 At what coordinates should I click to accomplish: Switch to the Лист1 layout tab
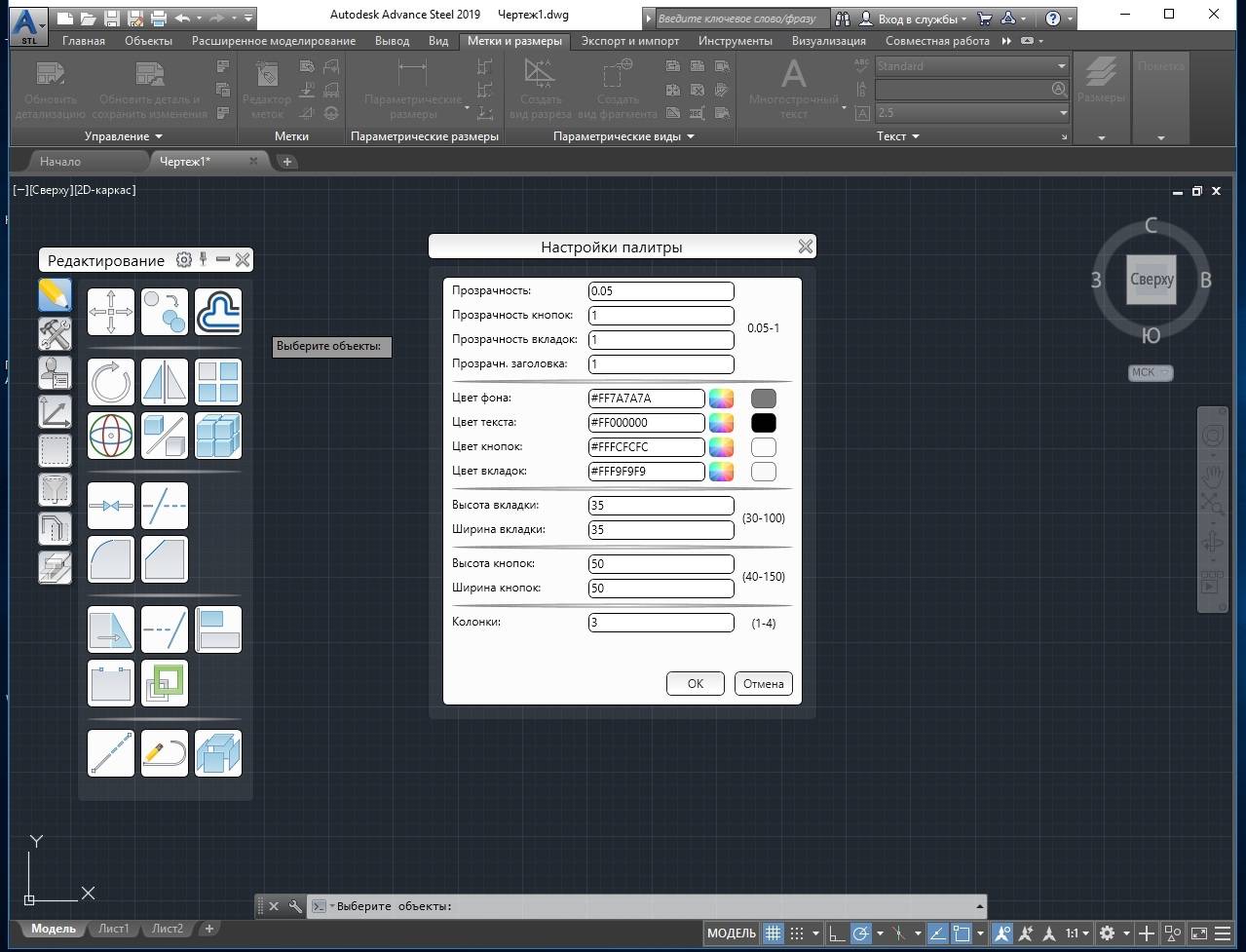point(113,929)
